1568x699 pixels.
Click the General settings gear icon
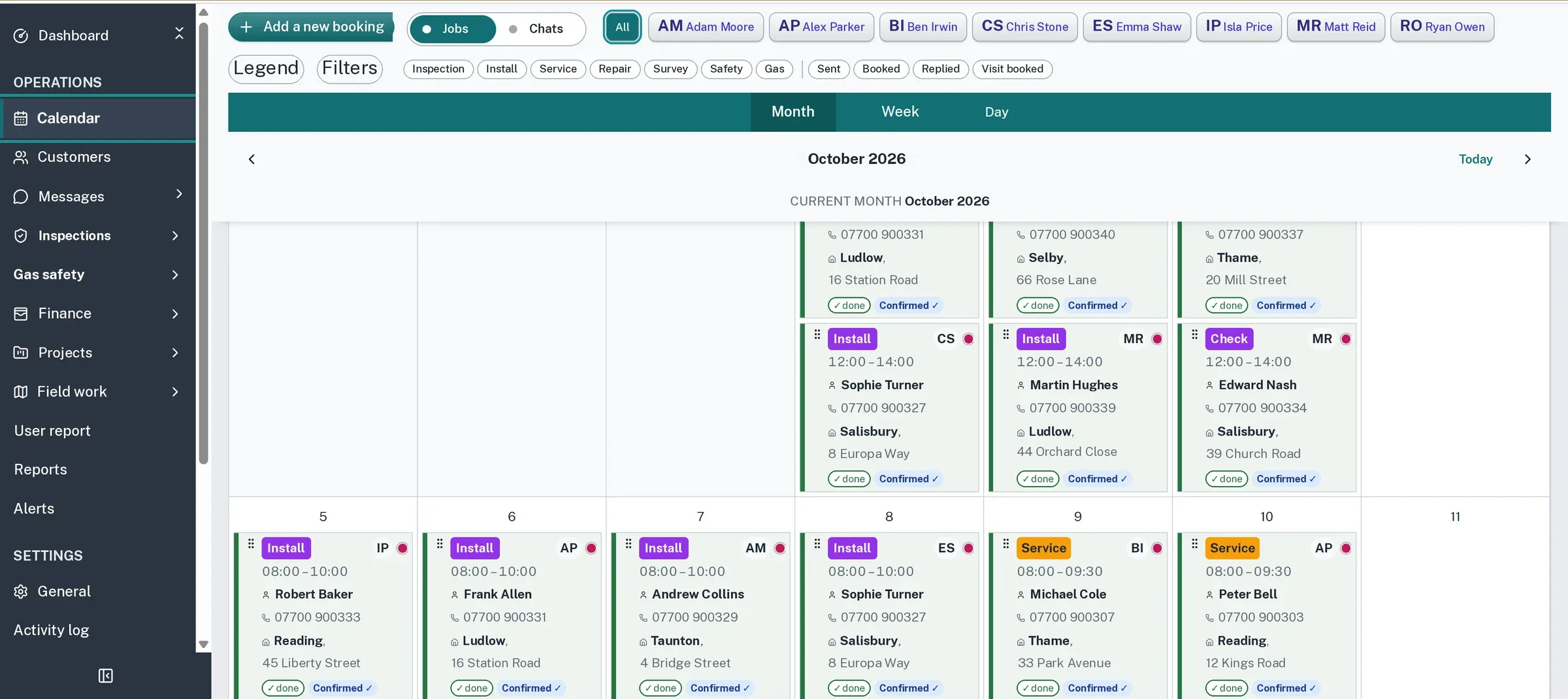pos(21,591)
